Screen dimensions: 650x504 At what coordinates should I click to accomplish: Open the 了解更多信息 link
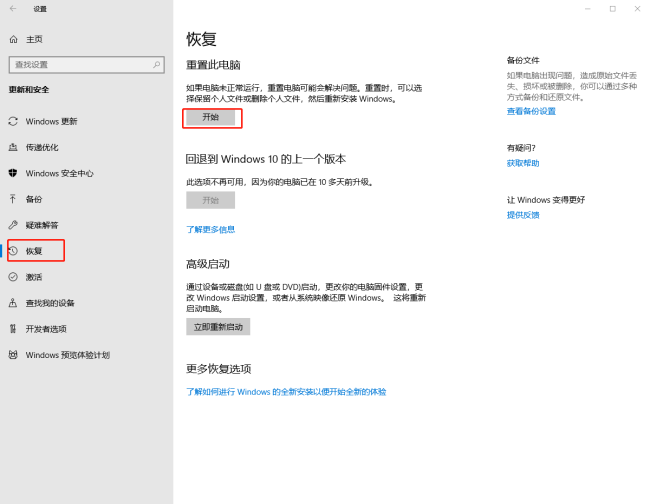(x=211, y=229)
